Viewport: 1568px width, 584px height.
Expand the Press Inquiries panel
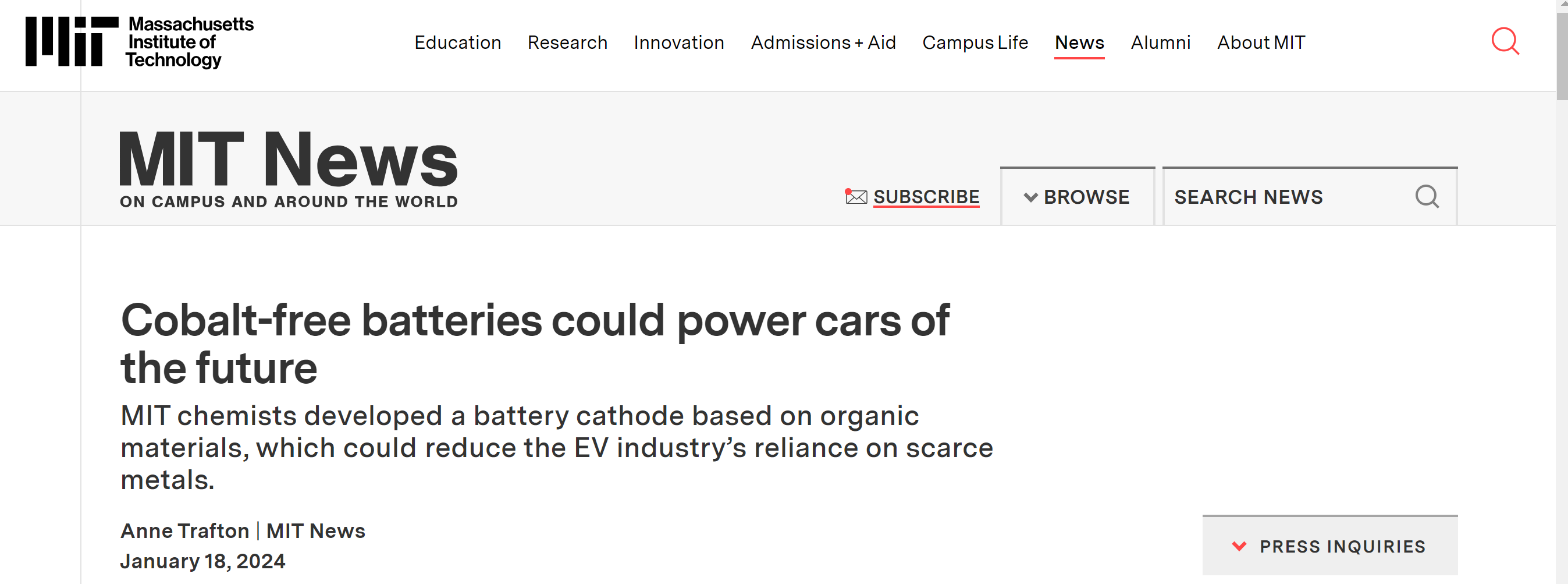click(x=1329, y=546)
